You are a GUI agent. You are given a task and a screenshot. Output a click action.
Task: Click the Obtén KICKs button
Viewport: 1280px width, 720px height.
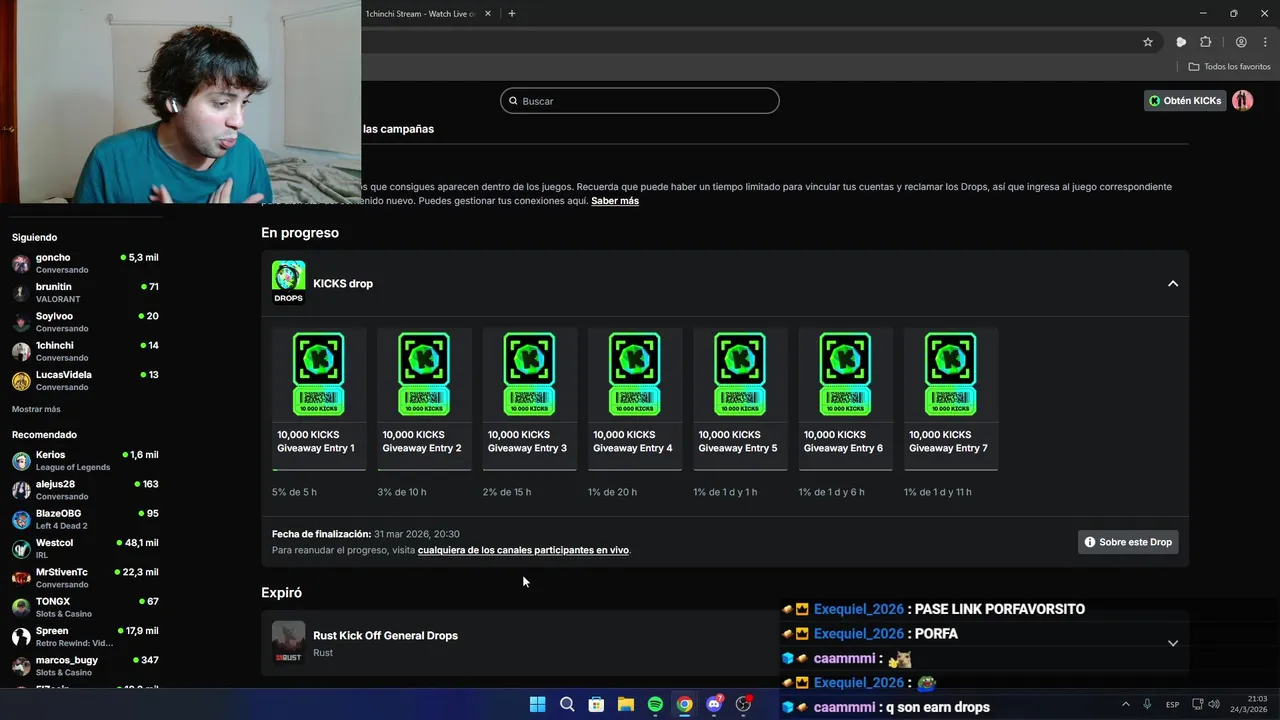1185,101
